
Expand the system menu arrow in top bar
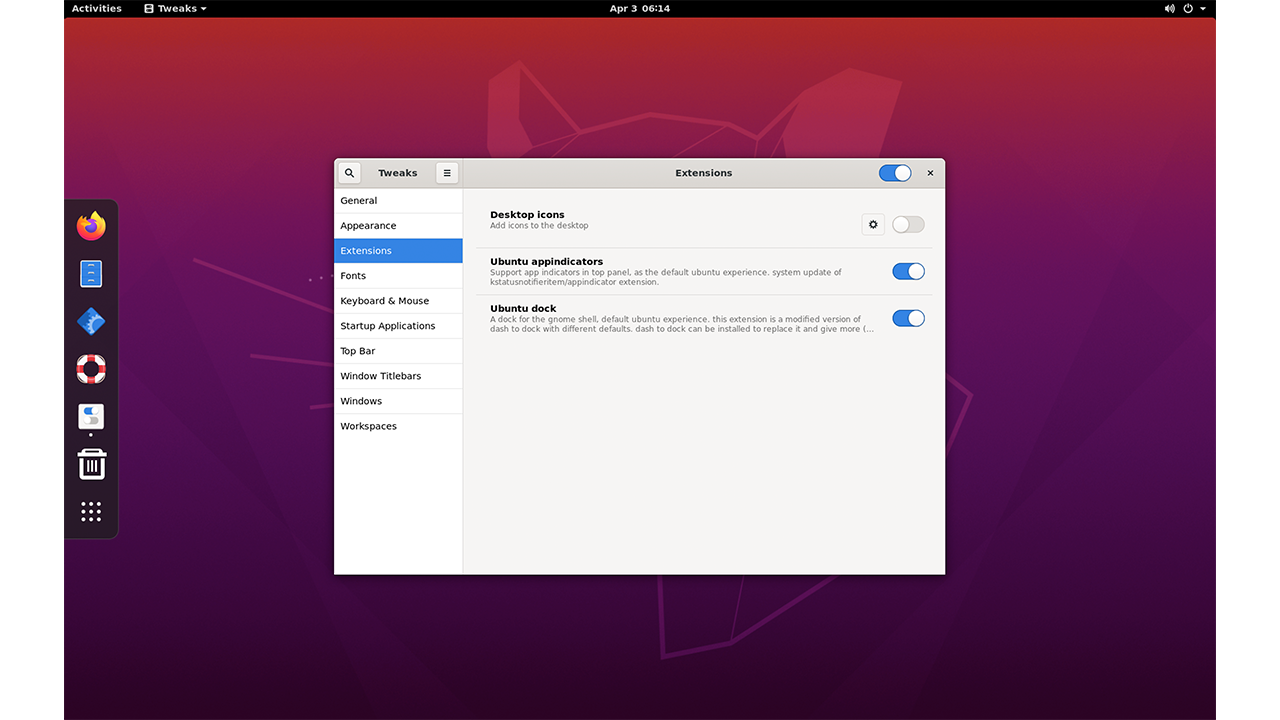coord(1203,8)
